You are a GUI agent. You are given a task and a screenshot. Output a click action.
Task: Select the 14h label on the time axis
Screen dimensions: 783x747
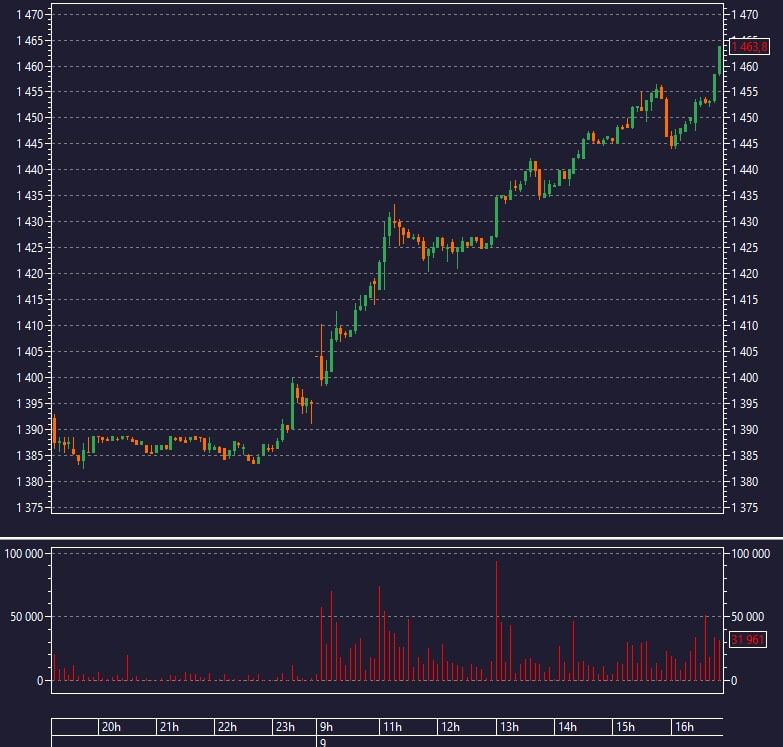567,727
